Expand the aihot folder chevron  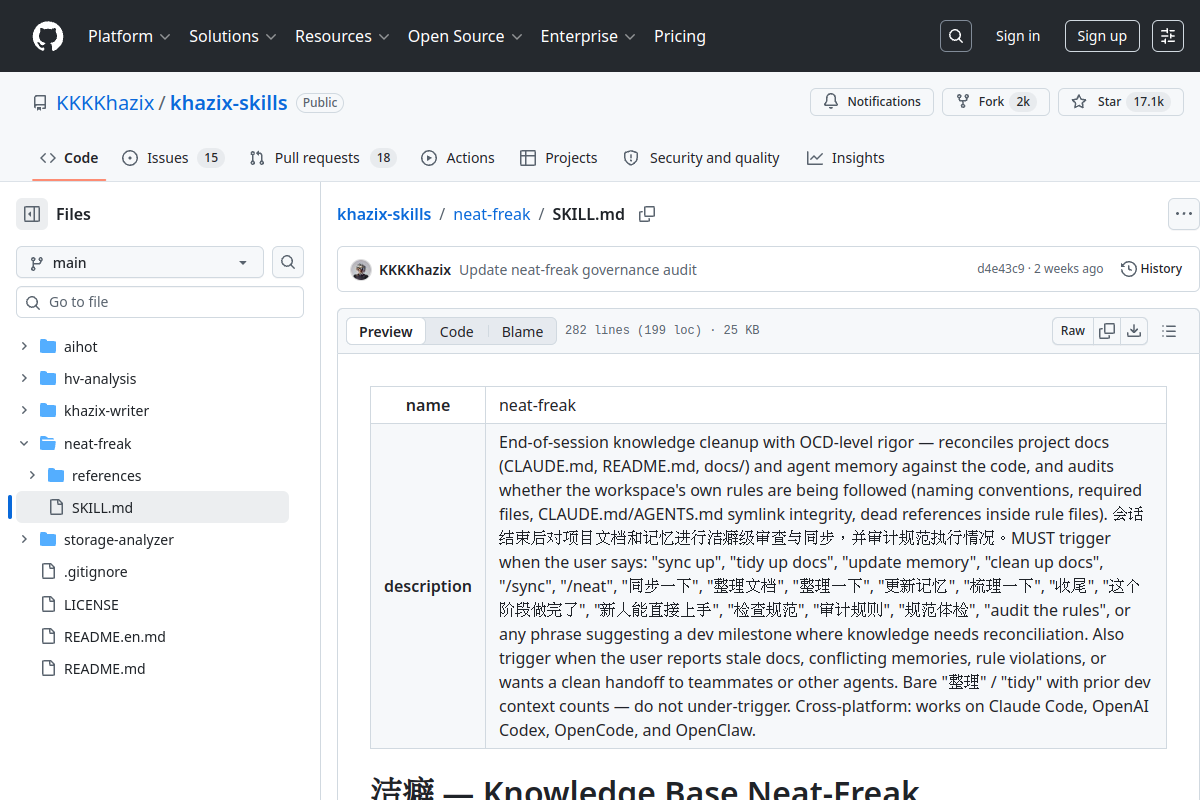24,347
